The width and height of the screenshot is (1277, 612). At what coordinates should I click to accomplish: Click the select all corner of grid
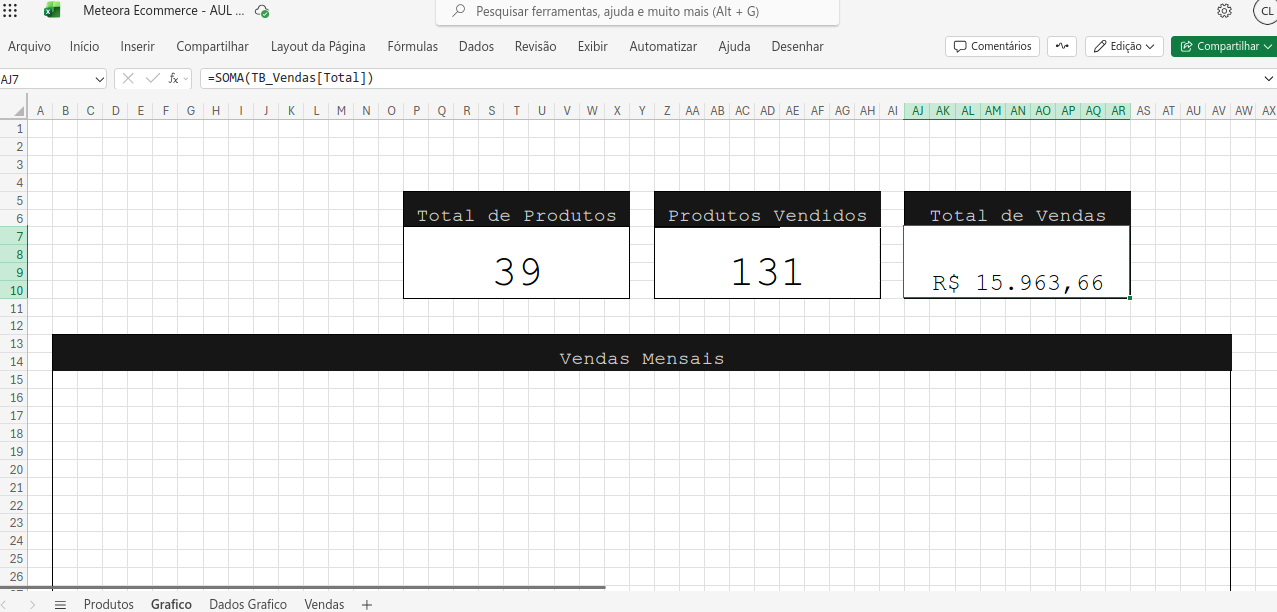coord(13,111)
